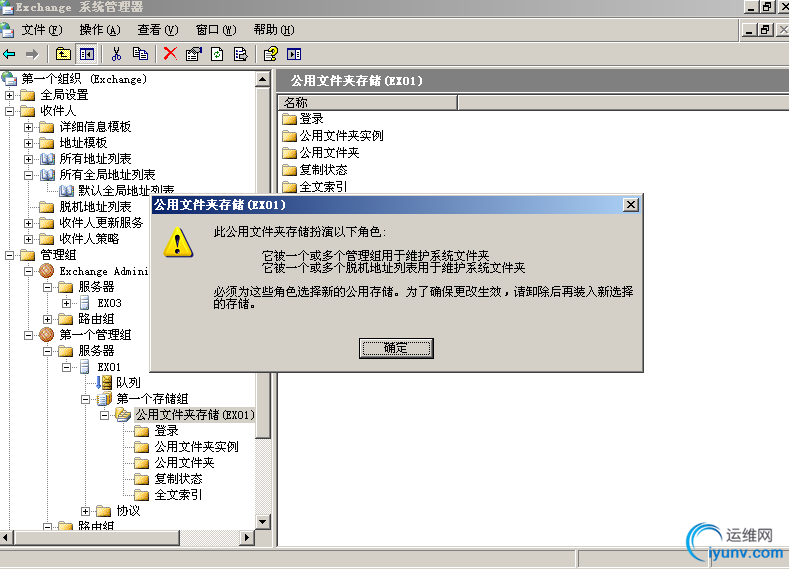Click the Exchange Admini group globe icon
Image resolution: width=789 pixels, height=569 pixels.
[x=47, y=271]
